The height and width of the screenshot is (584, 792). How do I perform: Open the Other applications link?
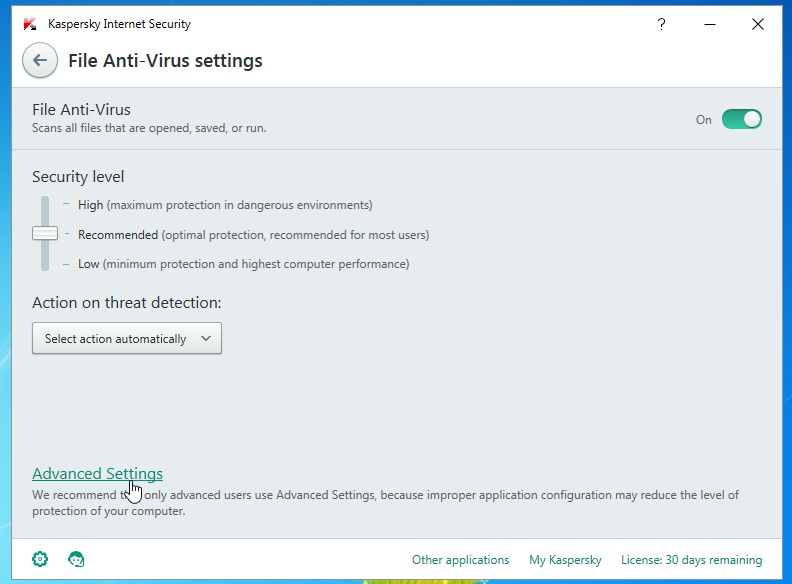[x=460, y=560]
